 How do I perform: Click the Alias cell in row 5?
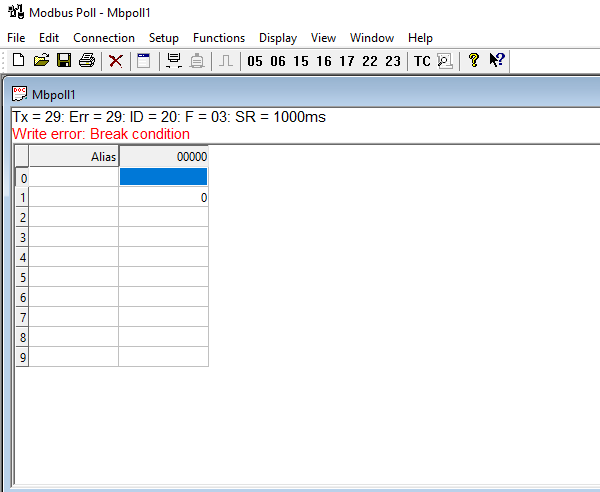74,277
